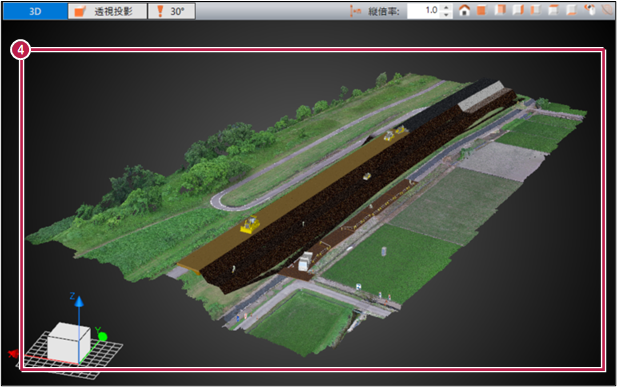Increase the 縦倍率 value with up arrow
The height and width of the screenshot is (387, 617).
[x=446, y=7]
